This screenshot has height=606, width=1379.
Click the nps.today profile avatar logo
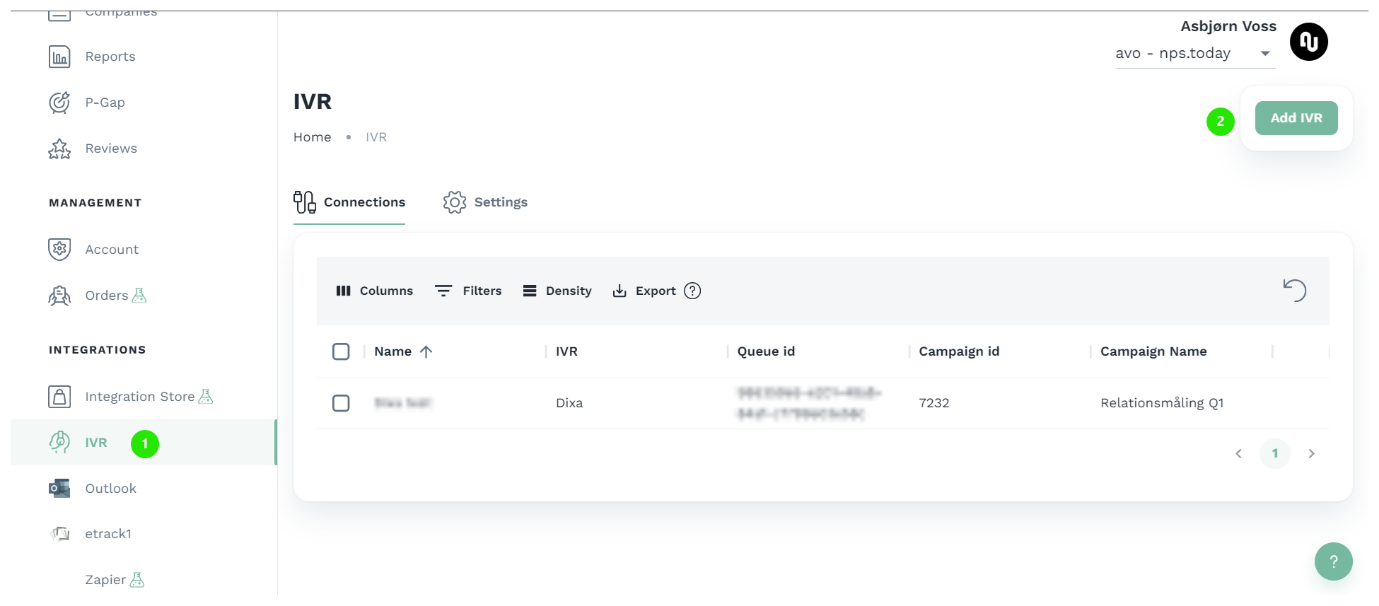point(1308,42)
